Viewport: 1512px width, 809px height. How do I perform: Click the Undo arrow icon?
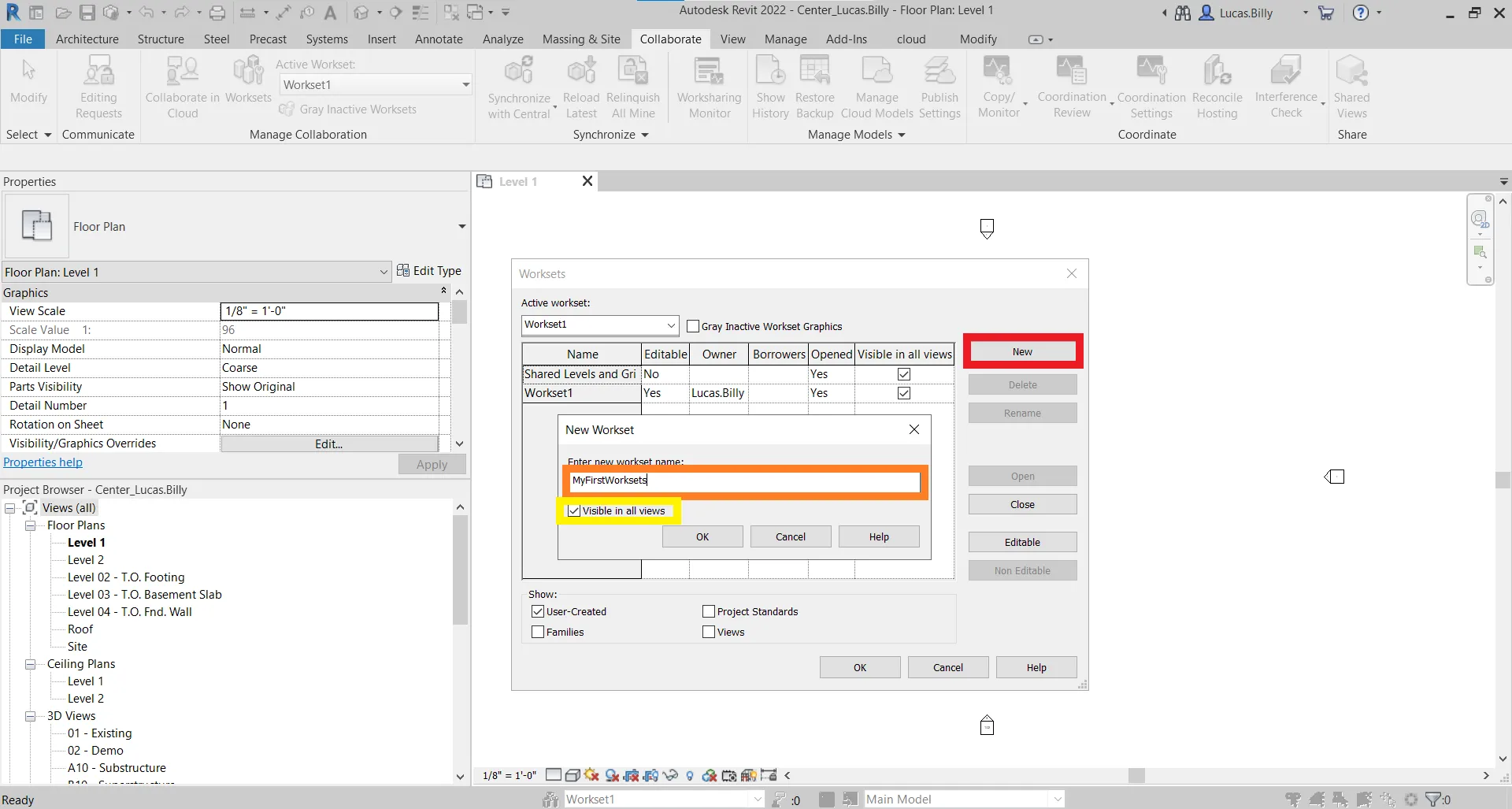(146, 13)
